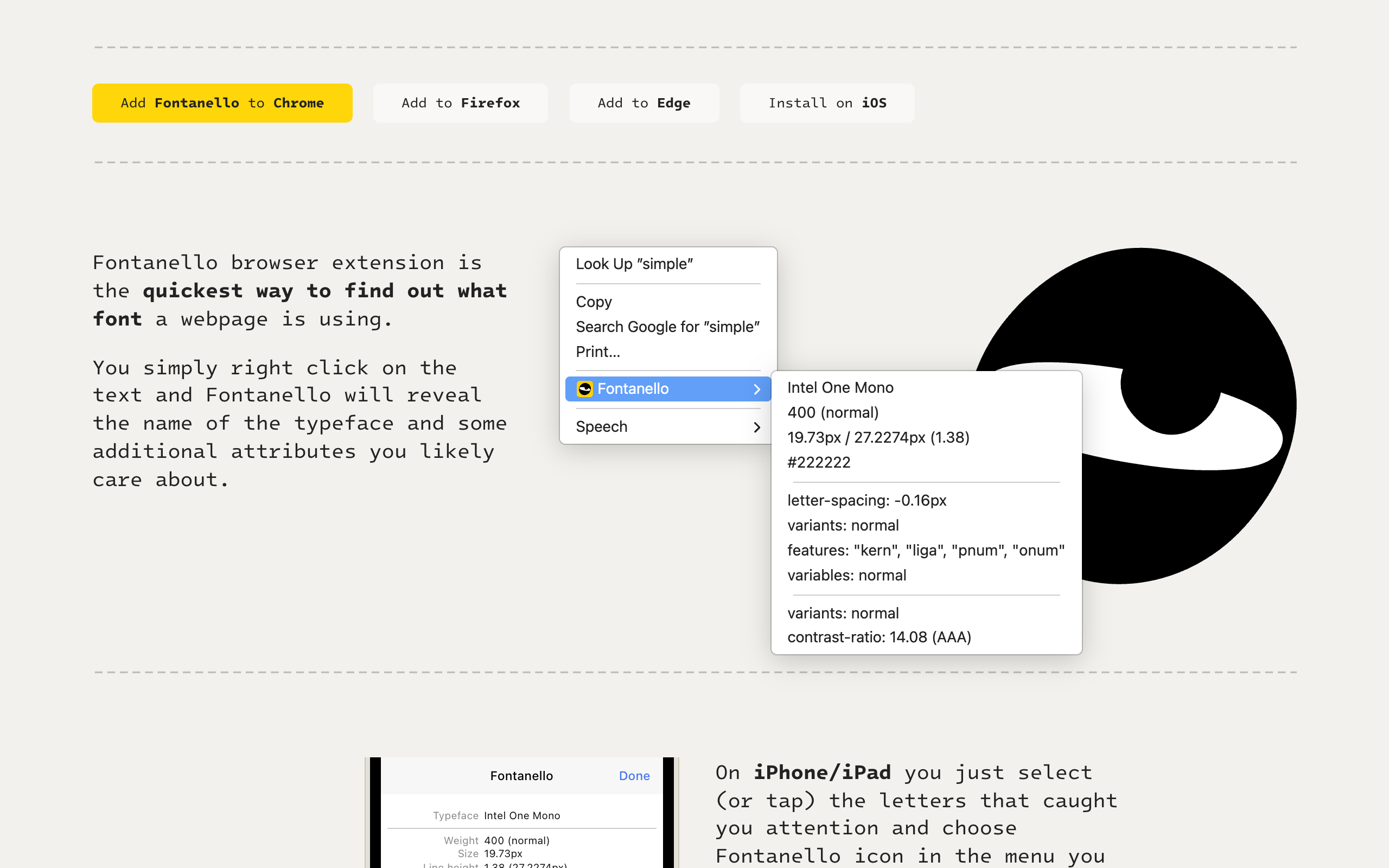The height and width of the screenshot is (868, 1389).
Task: Click the bold iPhone/iPad text
Action: pos(822,772)
